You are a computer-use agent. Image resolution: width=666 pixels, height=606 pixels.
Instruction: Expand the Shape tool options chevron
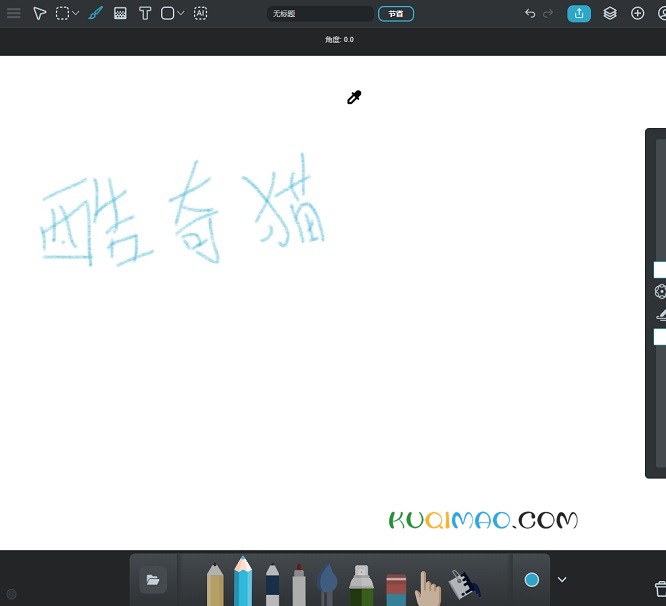point(181,13)
